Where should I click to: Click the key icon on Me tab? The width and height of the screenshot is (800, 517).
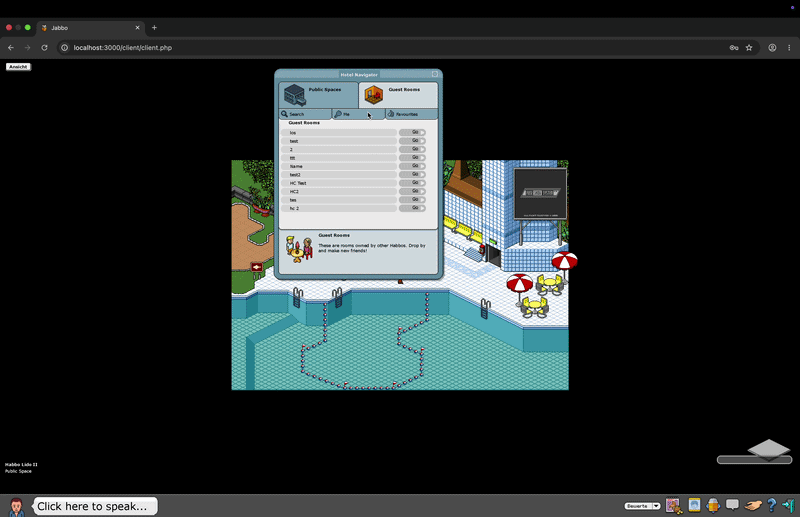point(338,114)
